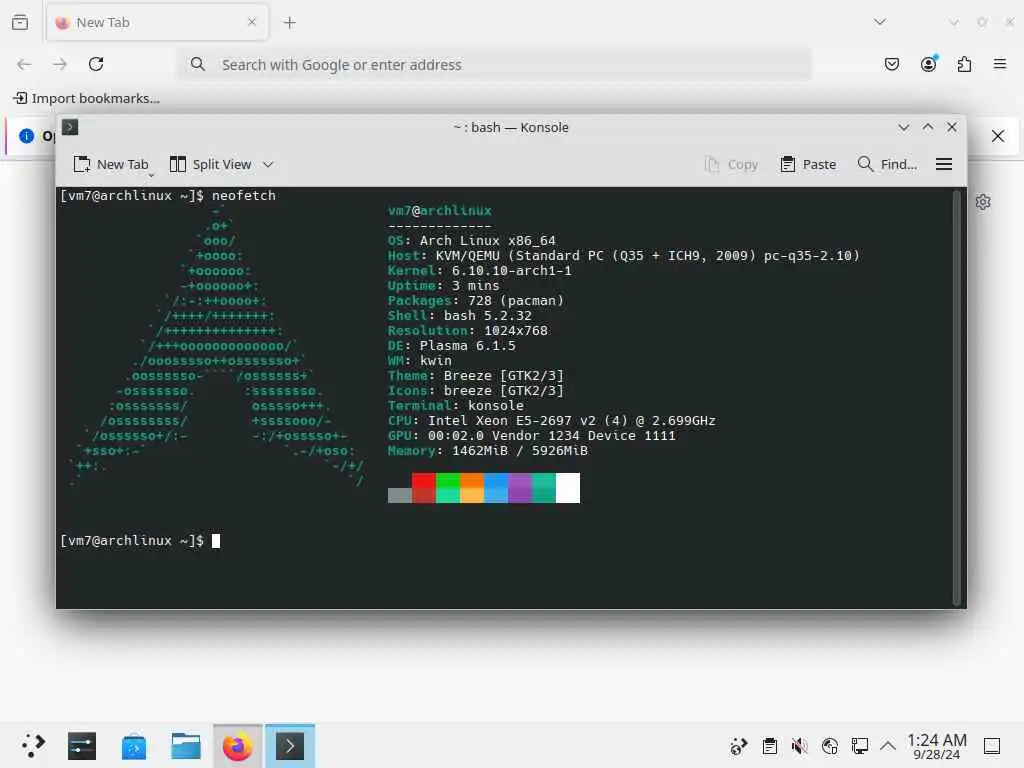Open the display brightness tray icon

pyautogui.click(x=830, y=746)
